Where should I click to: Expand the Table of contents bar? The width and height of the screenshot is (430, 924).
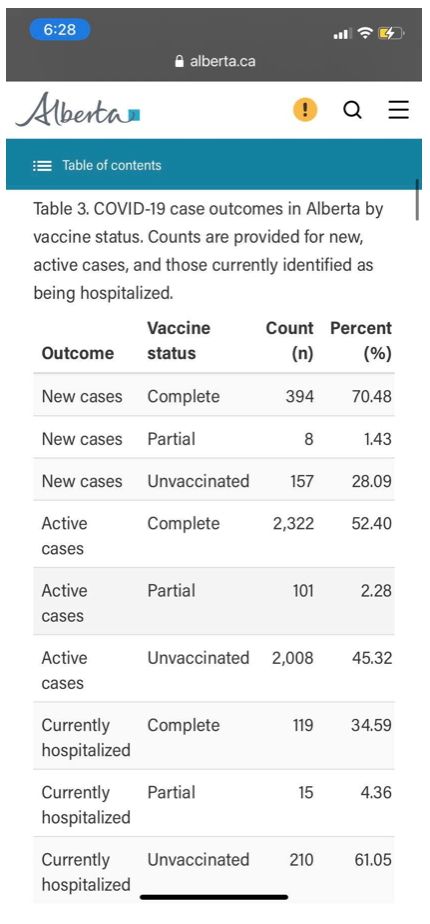(214, 164)
